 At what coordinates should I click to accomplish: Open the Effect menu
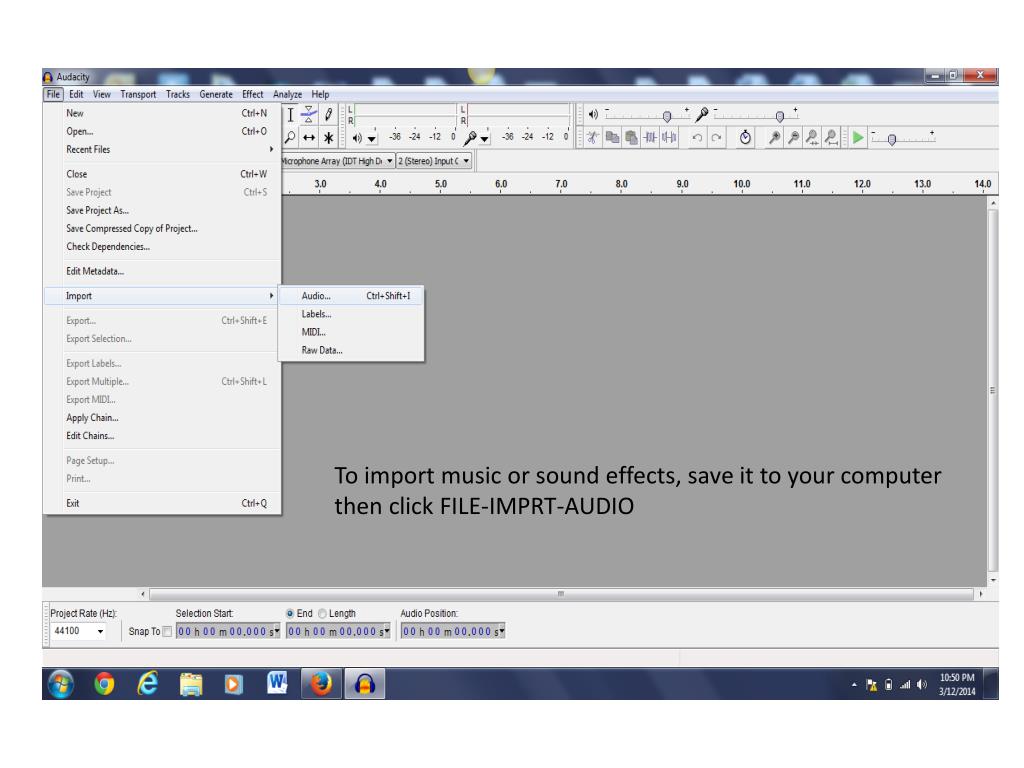point(252,94)
